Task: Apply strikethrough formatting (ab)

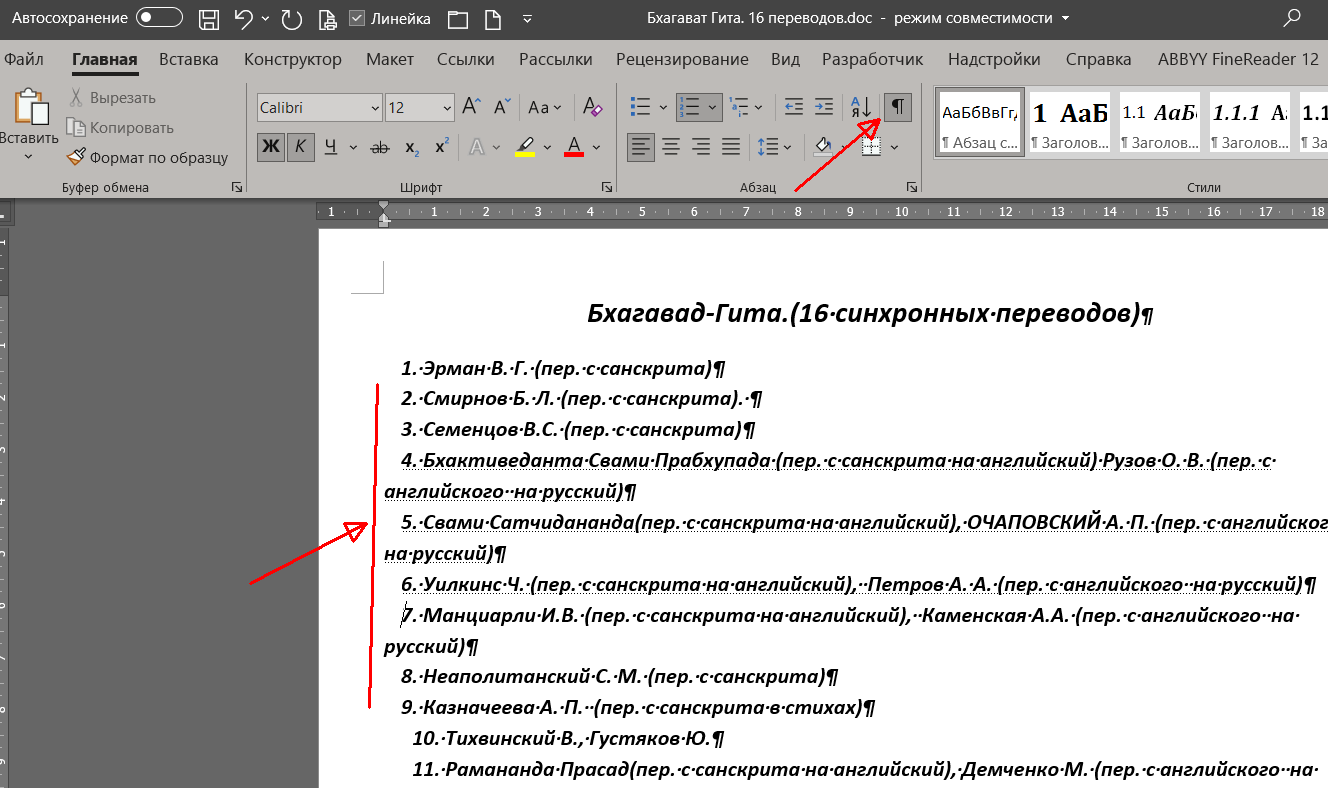Action: point(380,147)
